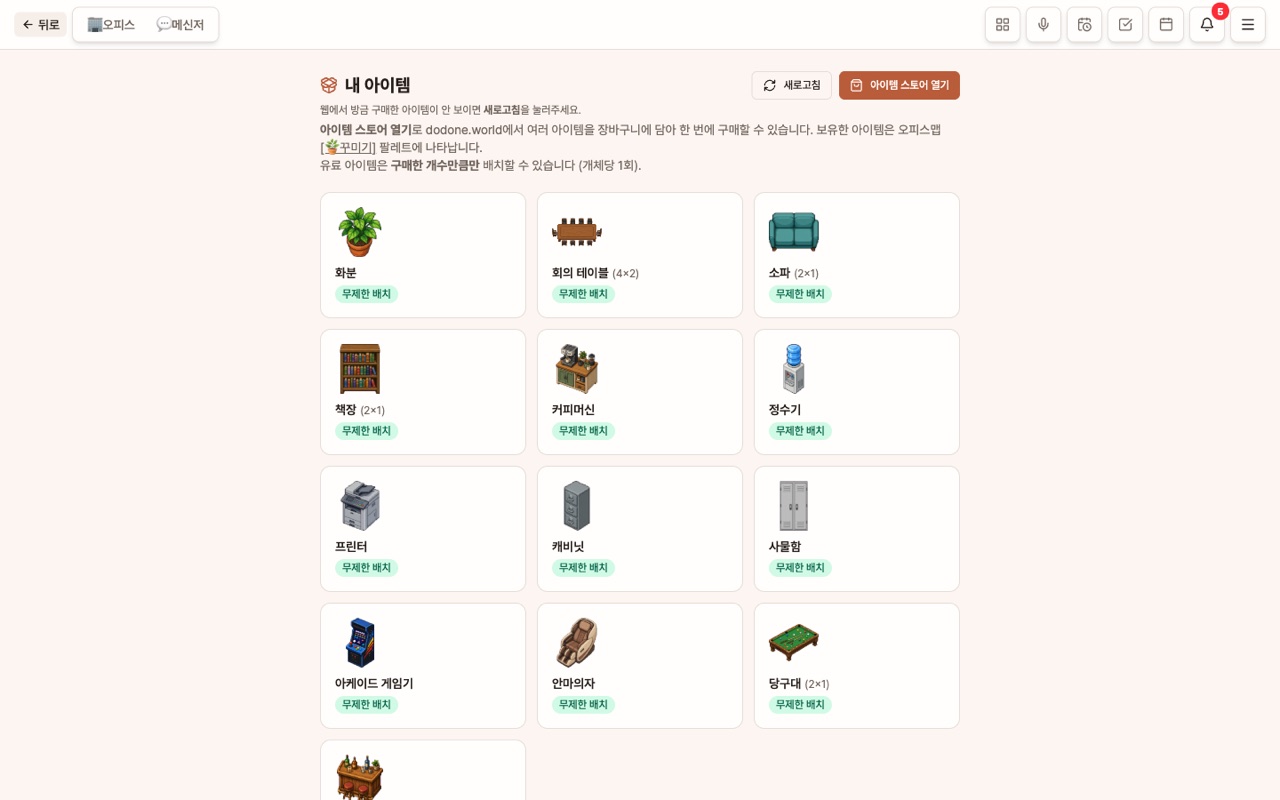The image size is (1280, 800).
Task: Click the 안마의자 item name
Action: tap(574, 684)
